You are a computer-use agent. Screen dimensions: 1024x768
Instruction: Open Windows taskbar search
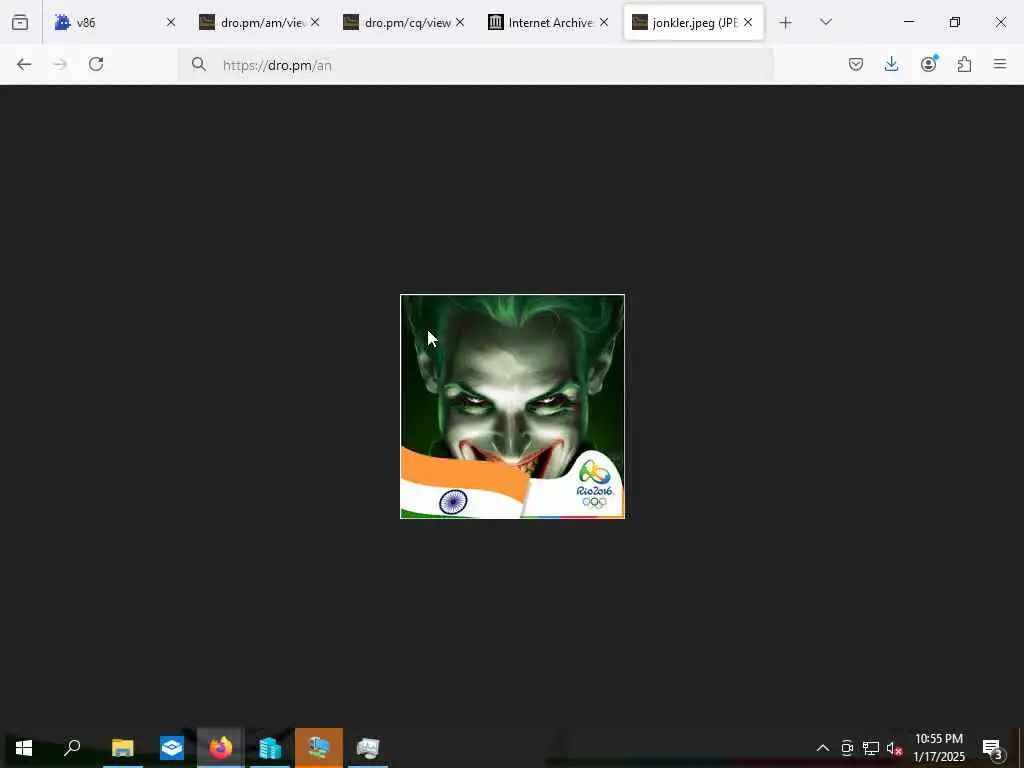(x=72, y=748)
